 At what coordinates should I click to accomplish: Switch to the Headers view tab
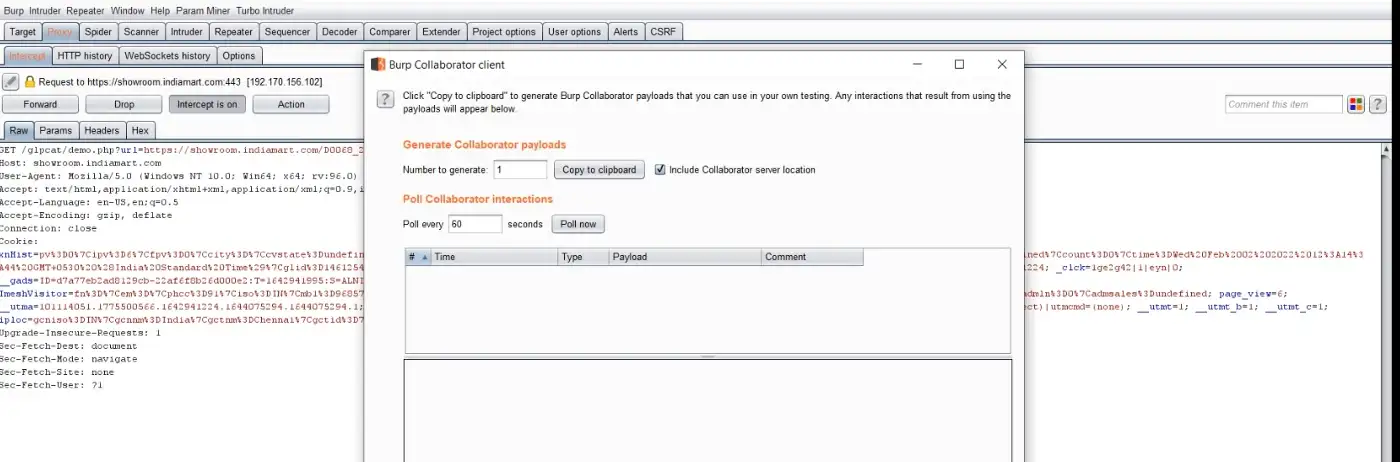(x=102, y=130)
